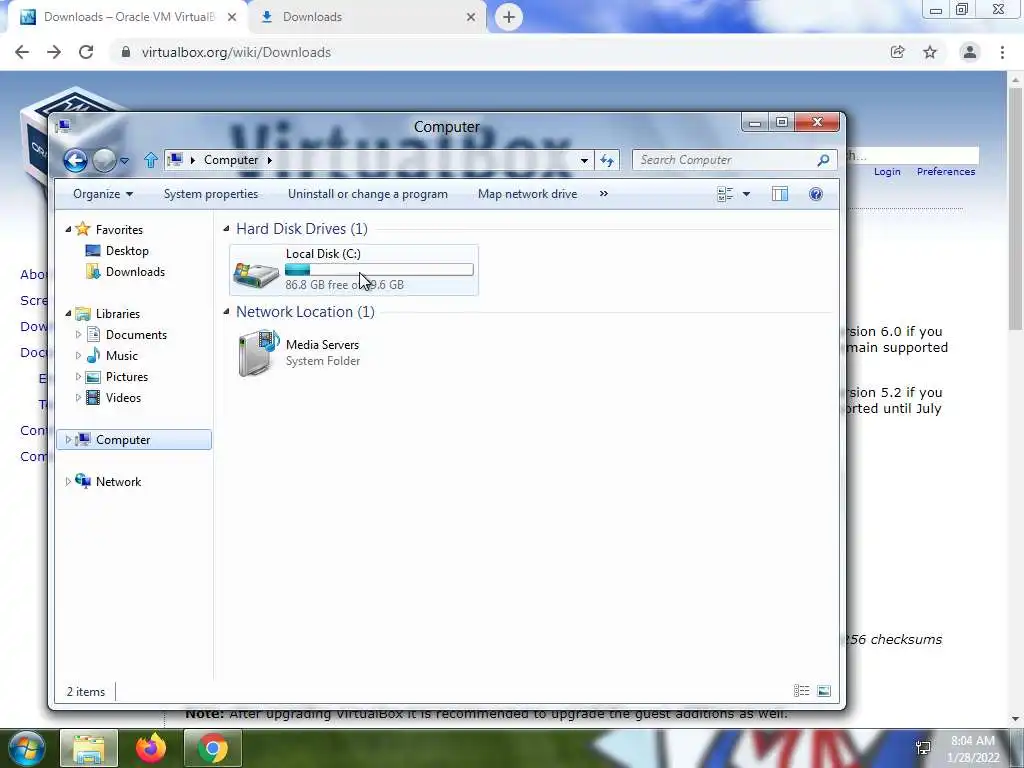
Task: Click magnifier icon in Search Computer box
Action: tap(824, 160)
